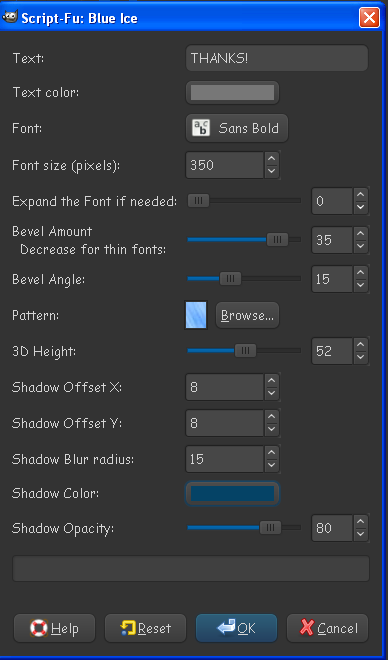Increase Bevel Amount value with up arrow
The image size is (388, 660).
pos(361,234)
